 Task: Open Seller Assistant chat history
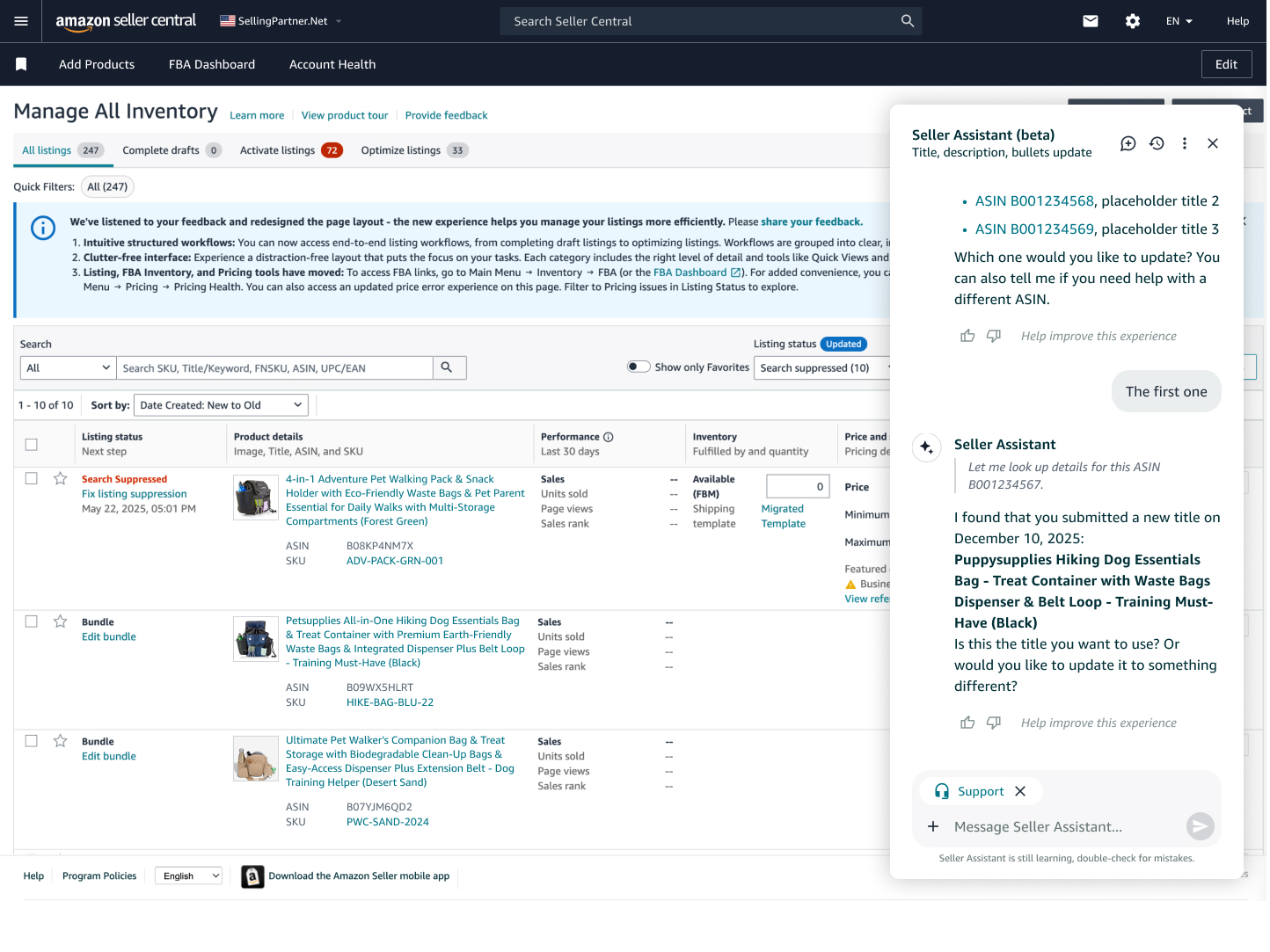(x=1157, y=143)
